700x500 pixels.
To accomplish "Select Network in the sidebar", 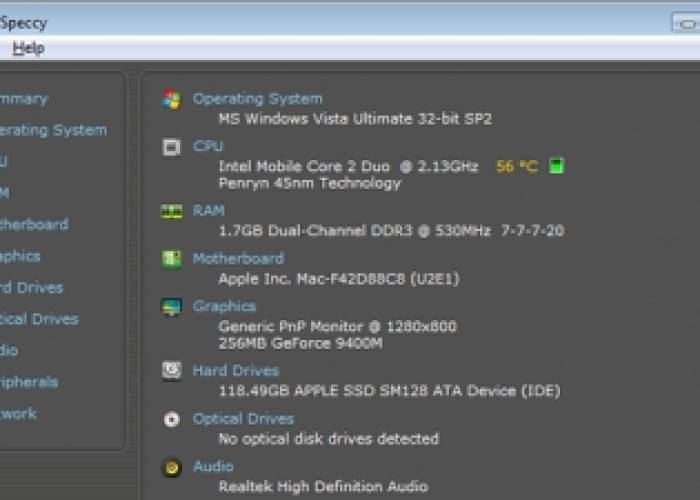I will (18, 414).
